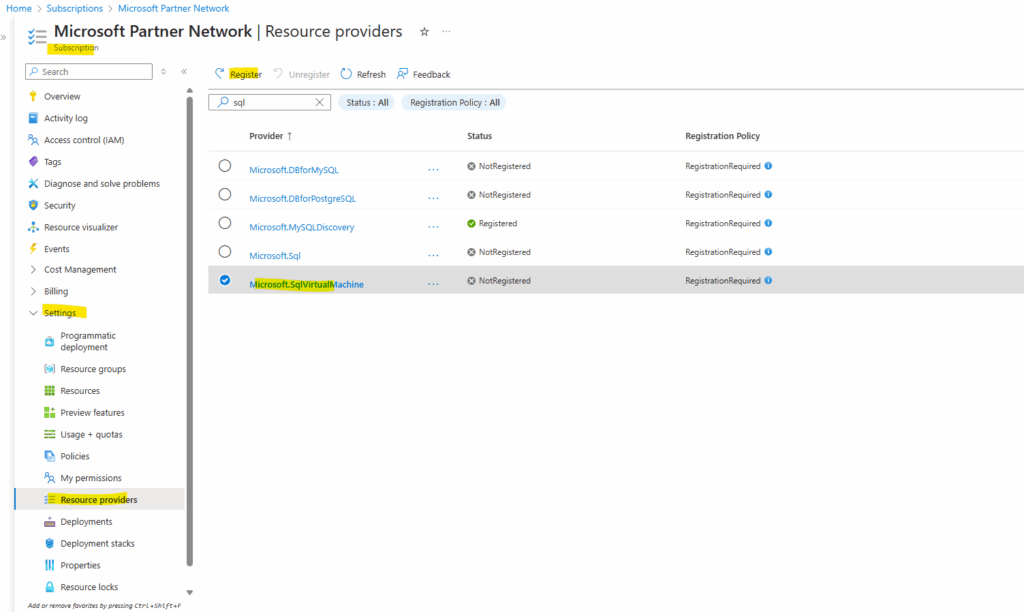Click the info icon in Microsoft.MySQLDiscovery row
Image resolution: width=1024 pixels, height=612 pixels.
[x=769, y=223]
